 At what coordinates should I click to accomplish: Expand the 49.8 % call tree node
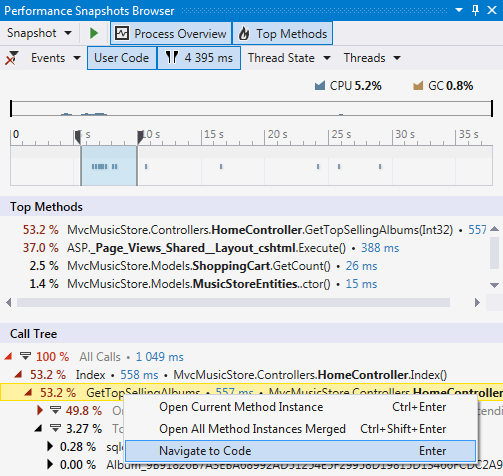40,410
